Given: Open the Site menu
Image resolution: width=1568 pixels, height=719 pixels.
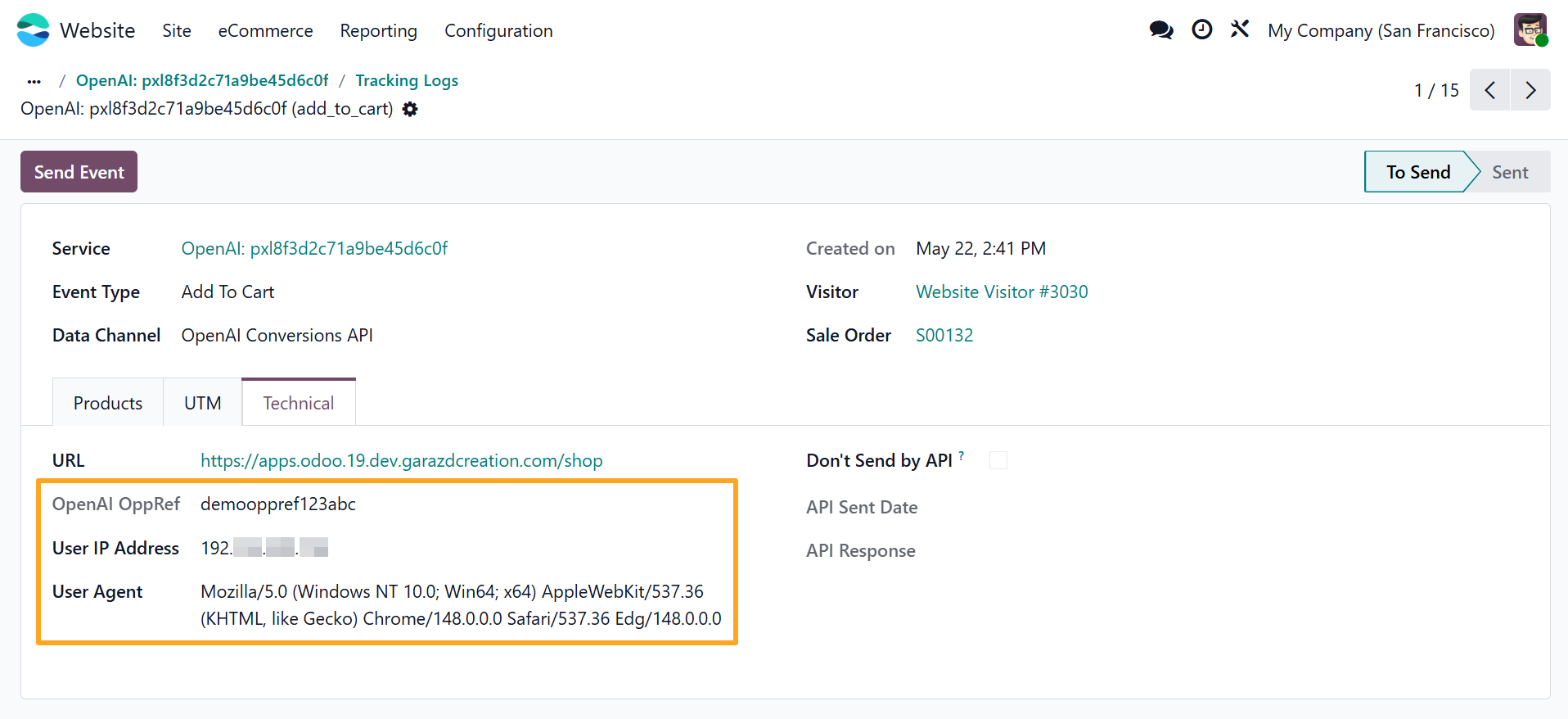Looking at the screenshot, I should point(177,30).
